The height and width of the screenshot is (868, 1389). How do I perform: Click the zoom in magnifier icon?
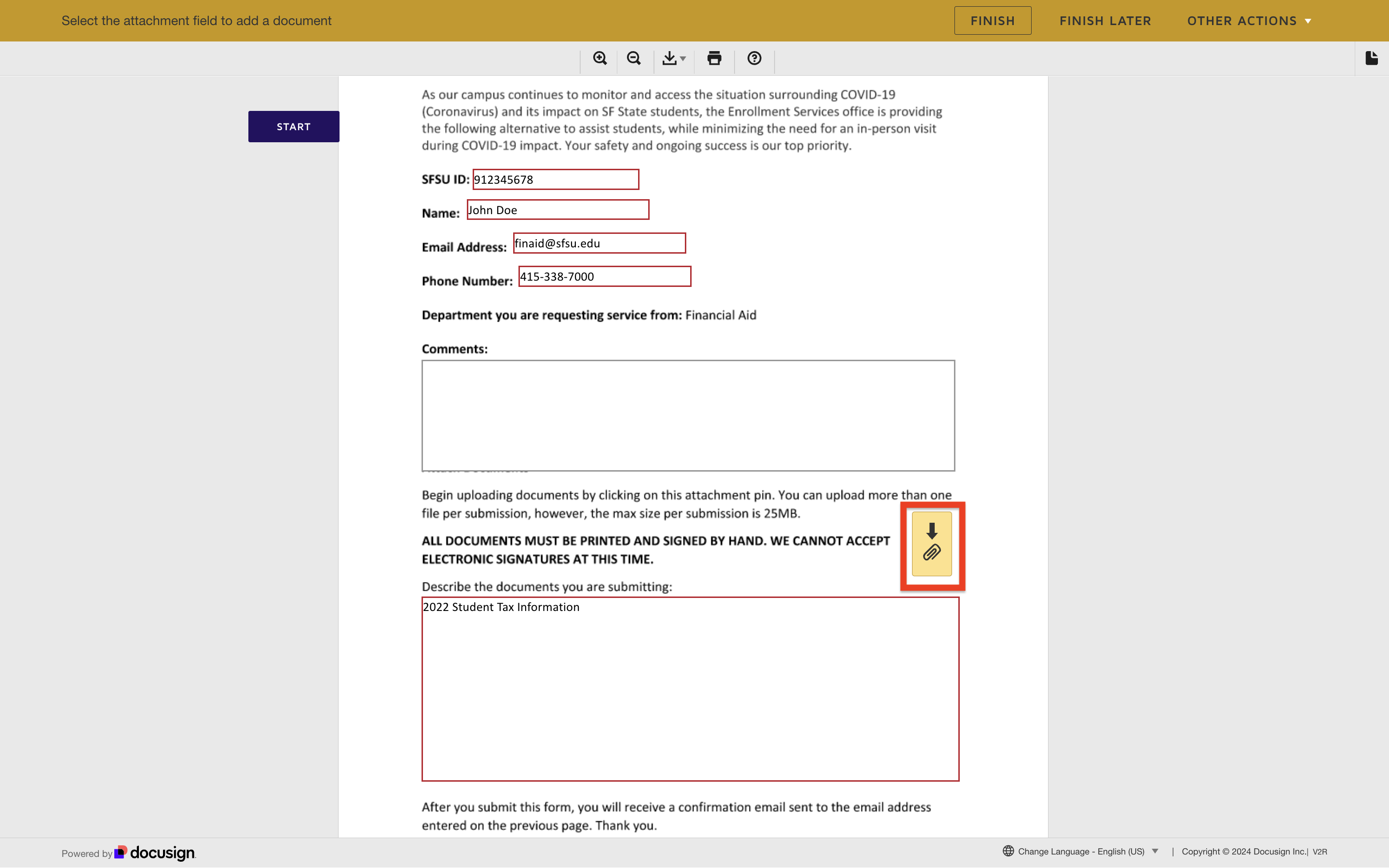600,58
